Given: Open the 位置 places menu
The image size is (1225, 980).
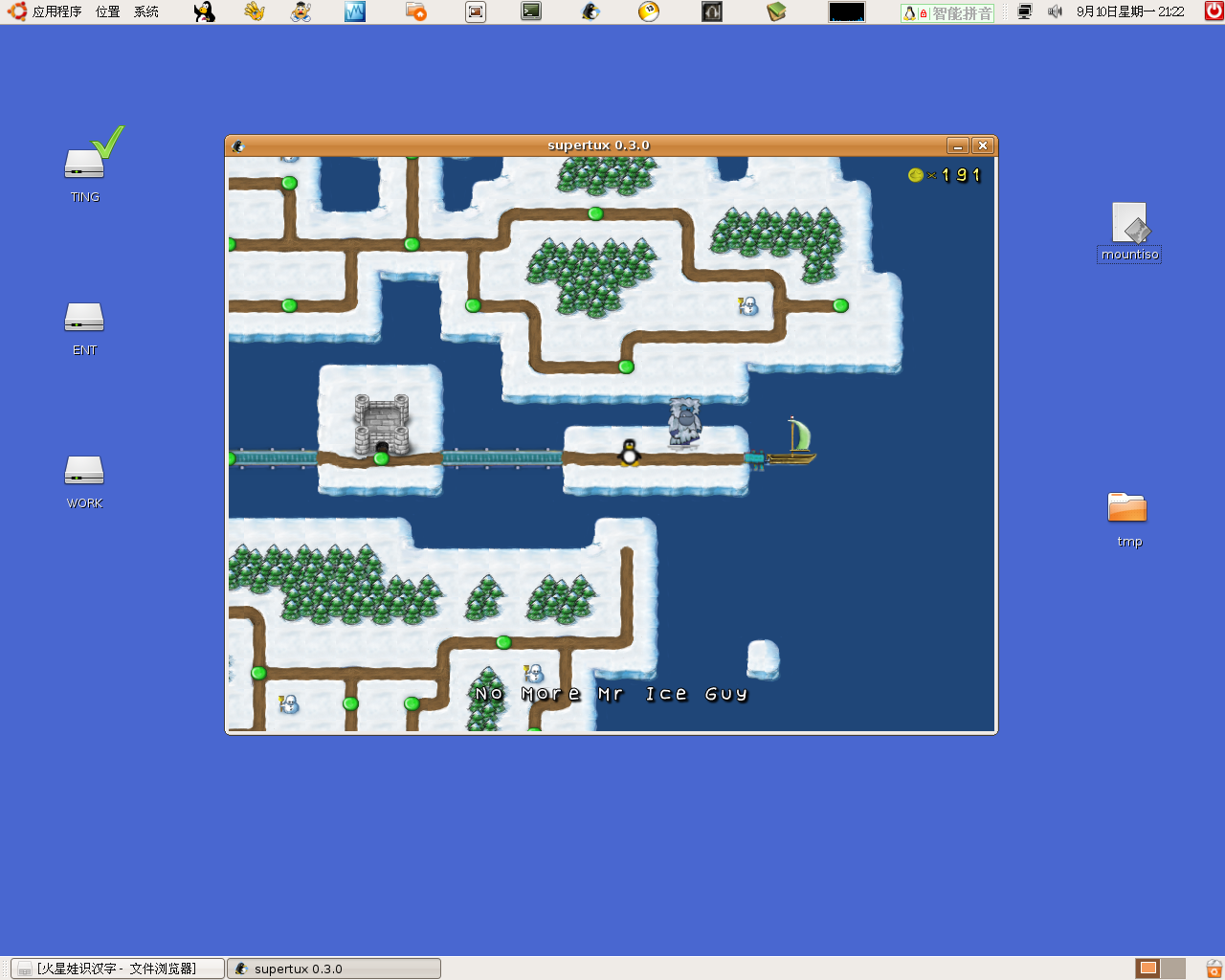Looking at the screenshot, I should coord(108,12).
